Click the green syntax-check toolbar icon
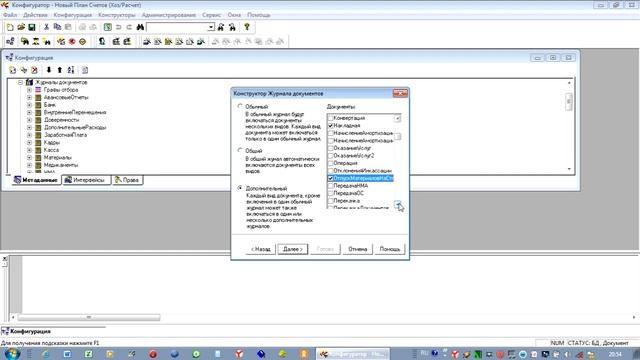 108,27
